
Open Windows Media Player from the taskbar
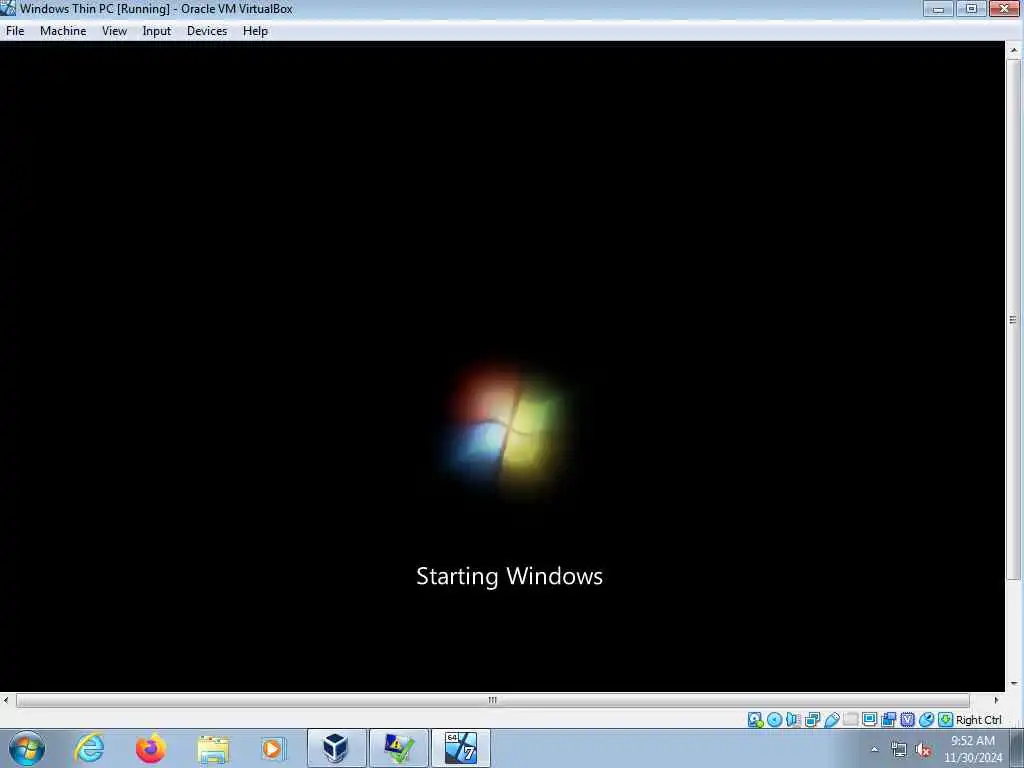pyautogui.click(x=273, y=749)
